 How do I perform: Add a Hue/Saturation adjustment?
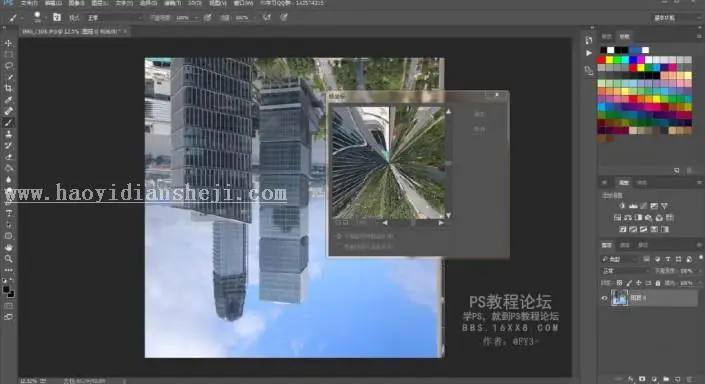pyautogui.click(x=617, y=218)
